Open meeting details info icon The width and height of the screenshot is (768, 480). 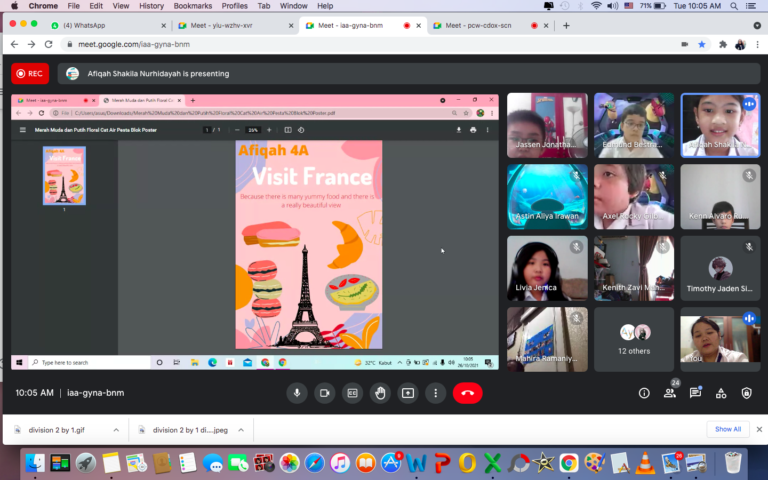644,393
